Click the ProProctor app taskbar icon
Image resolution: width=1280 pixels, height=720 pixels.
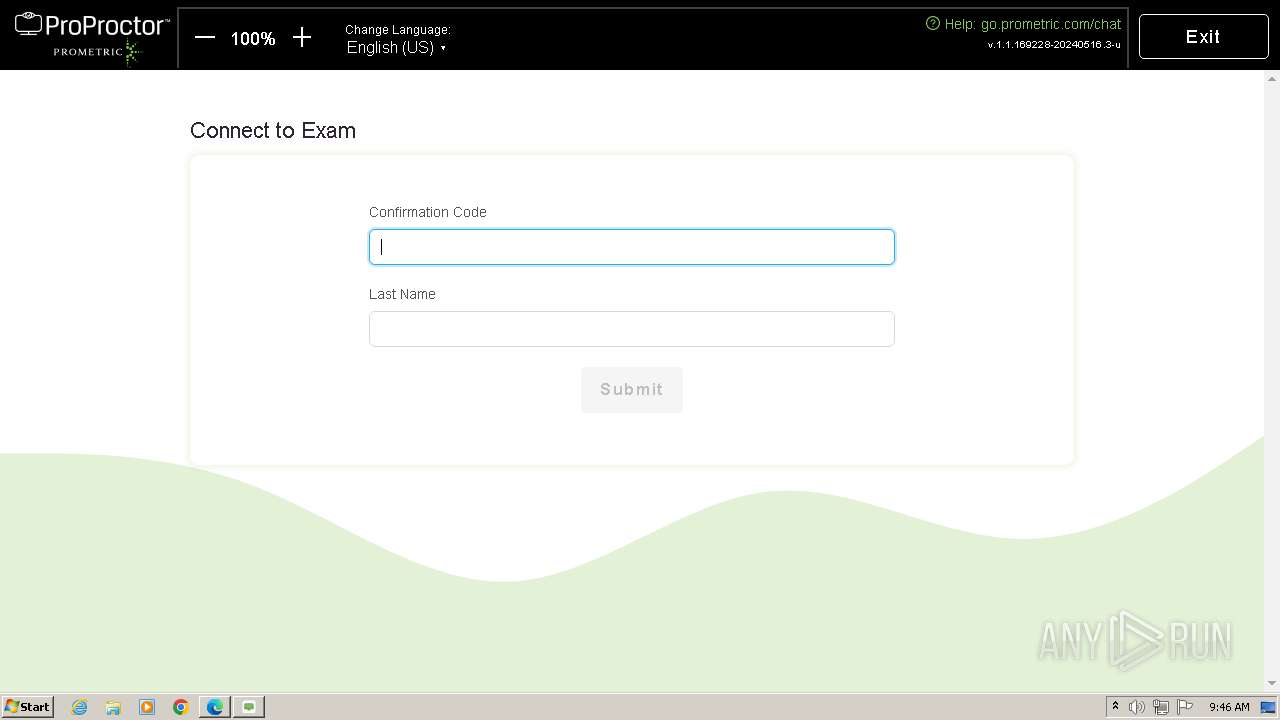(249, 707)
